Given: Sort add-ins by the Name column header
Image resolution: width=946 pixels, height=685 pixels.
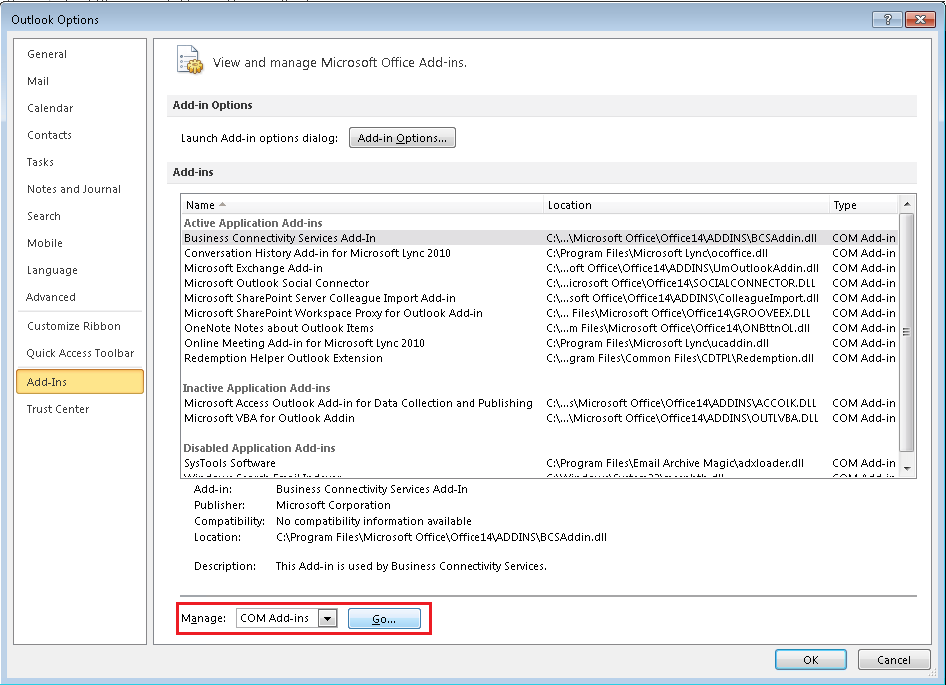Looking at the screenshot, I should coord(362,205).
